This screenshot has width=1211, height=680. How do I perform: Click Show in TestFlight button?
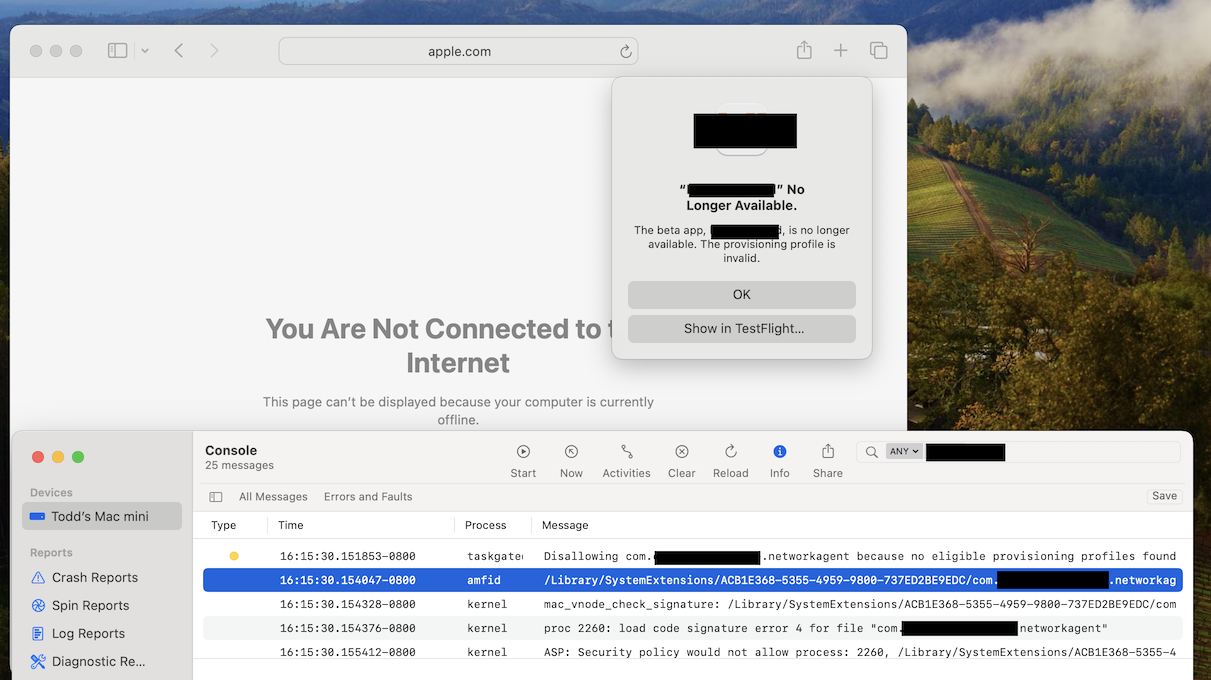coord(742,329)
